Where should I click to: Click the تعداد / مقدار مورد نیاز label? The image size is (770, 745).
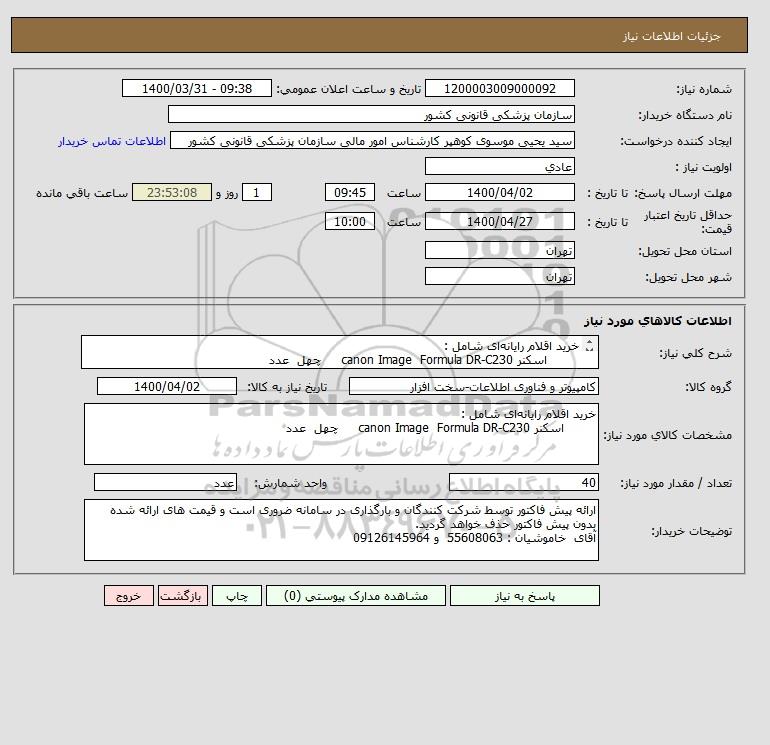676,484
